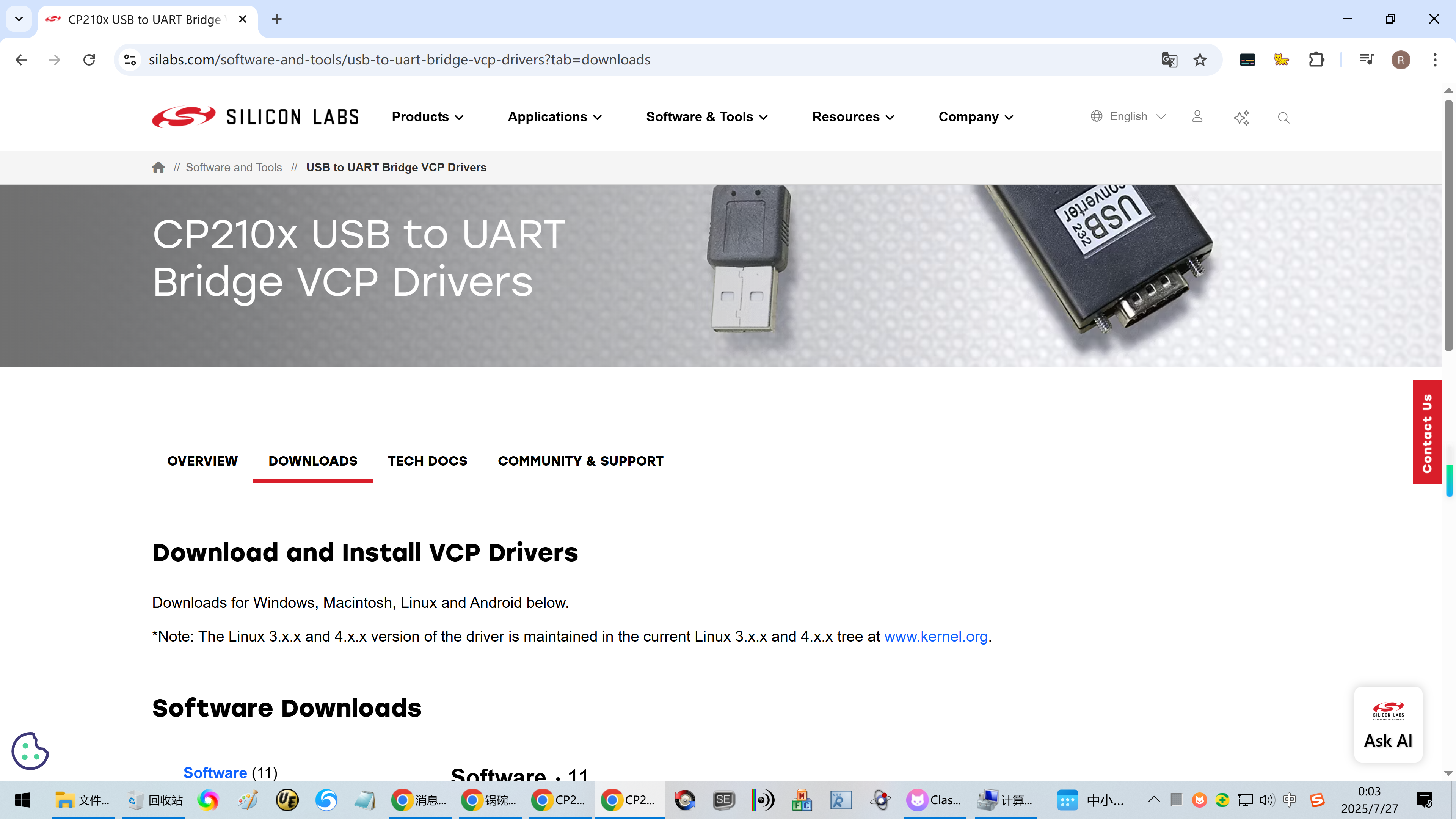
Task: Click the yellow cat extension icon
Action: [x=1281, y=60]
